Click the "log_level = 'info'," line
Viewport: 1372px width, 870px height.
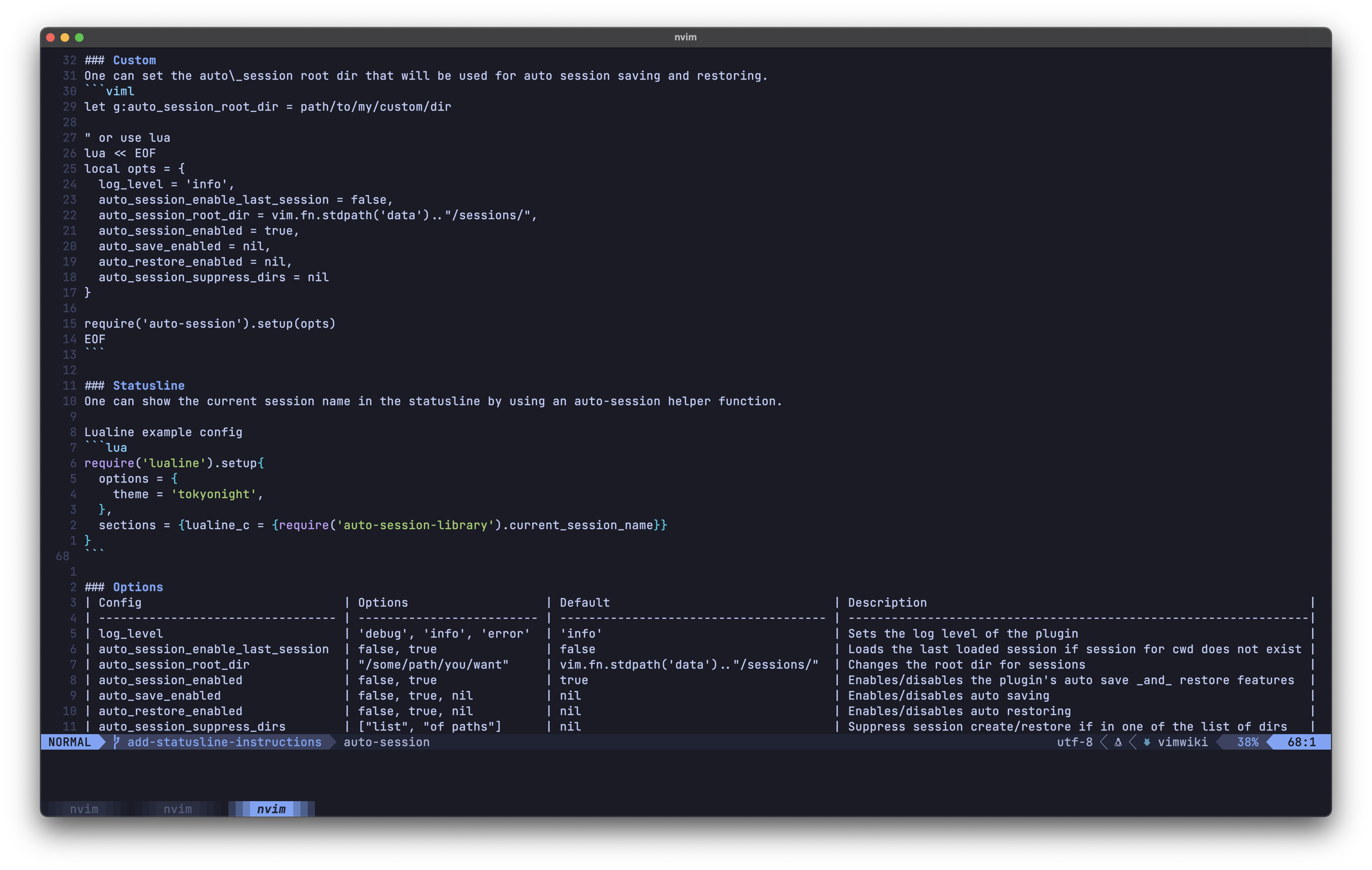pyautogui.click(x=166, y=184)
